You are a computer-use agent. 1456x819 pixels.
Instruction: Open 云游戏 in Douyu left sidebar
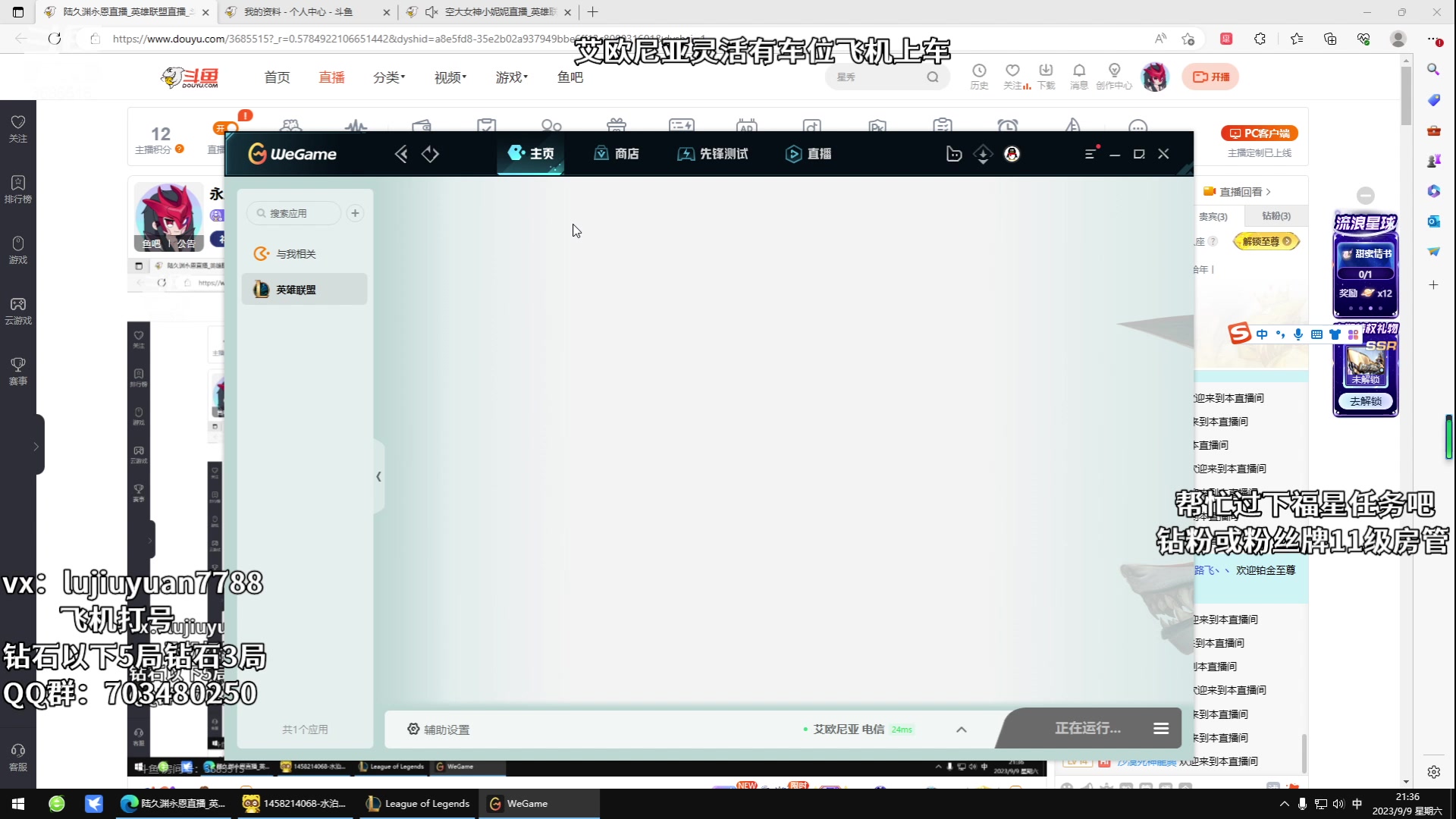pos(18,311)
